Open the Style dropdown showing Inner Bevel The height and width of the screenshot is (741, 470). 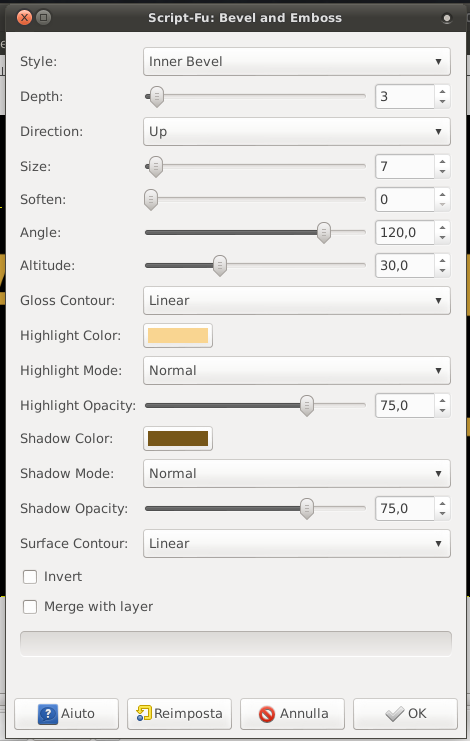(297, 61)
